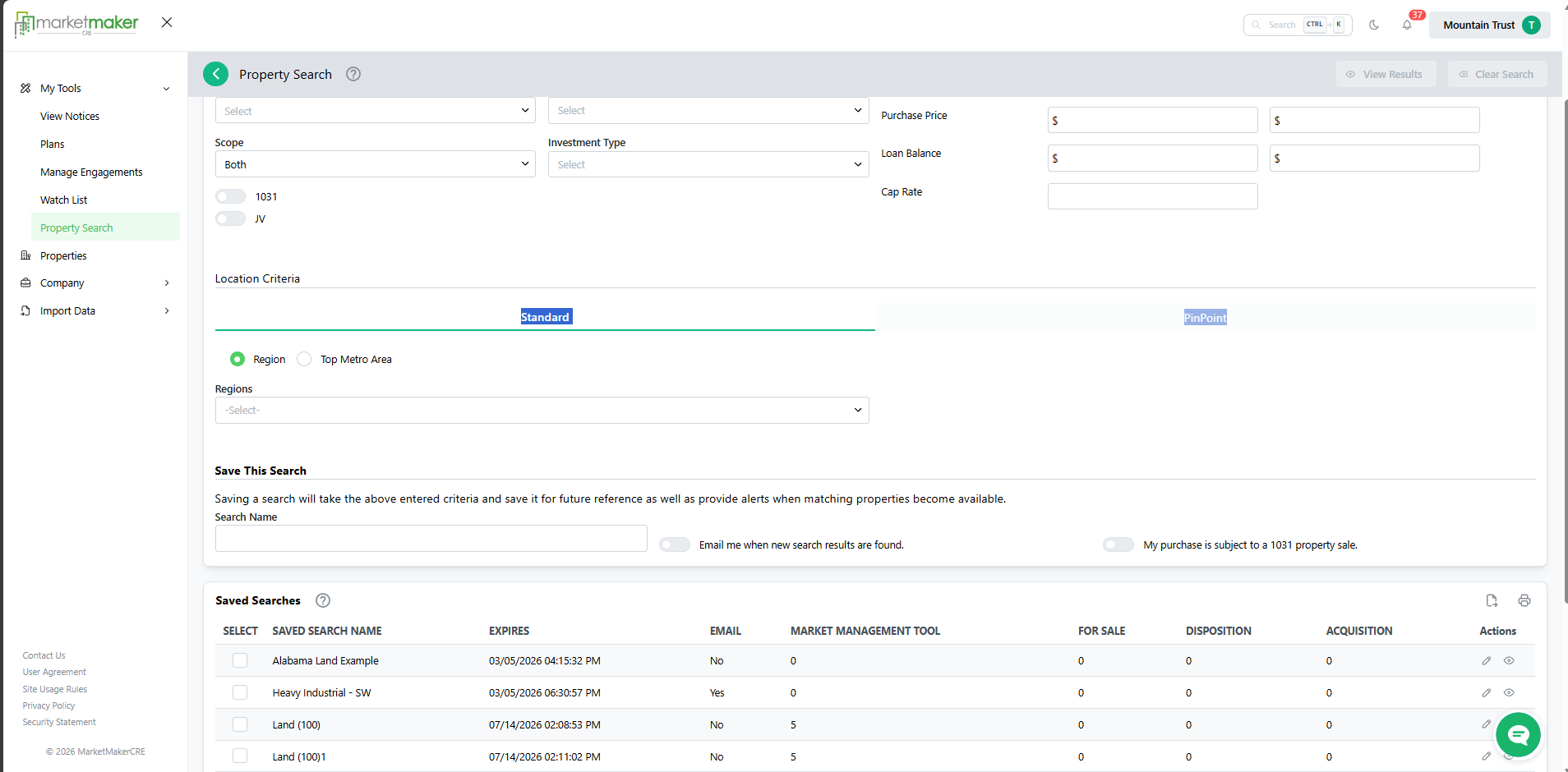The height and width of the screenshot is (772, 1568).
Task: Toggle dark mode moon icon
Action: [1374, 25]
